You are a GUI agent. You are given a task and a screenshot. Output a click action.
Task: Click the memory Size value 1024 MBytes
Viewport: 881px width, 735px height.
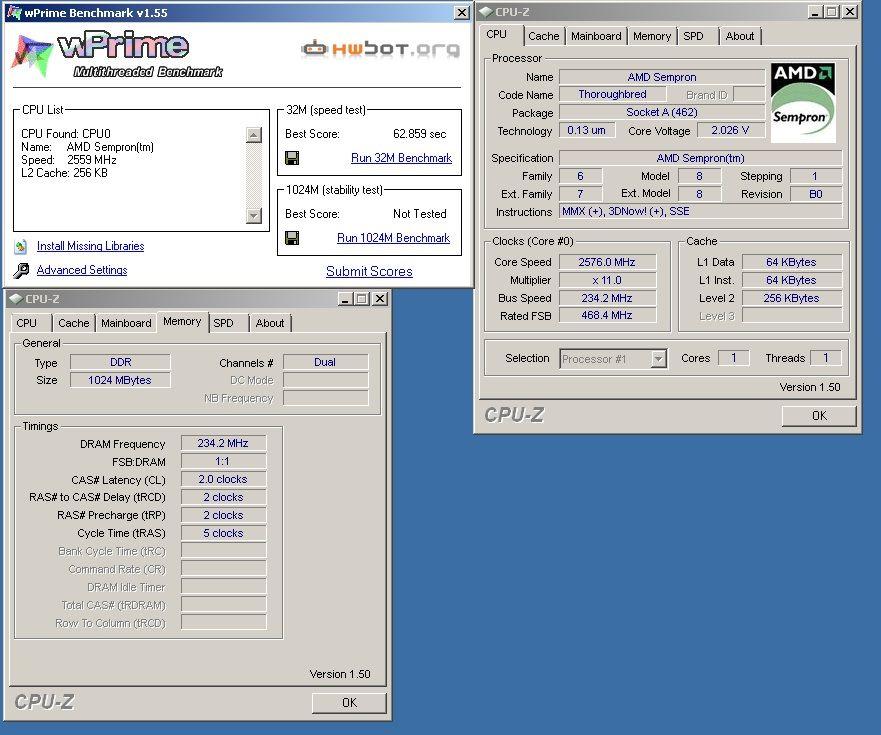(x=120, y=380)
